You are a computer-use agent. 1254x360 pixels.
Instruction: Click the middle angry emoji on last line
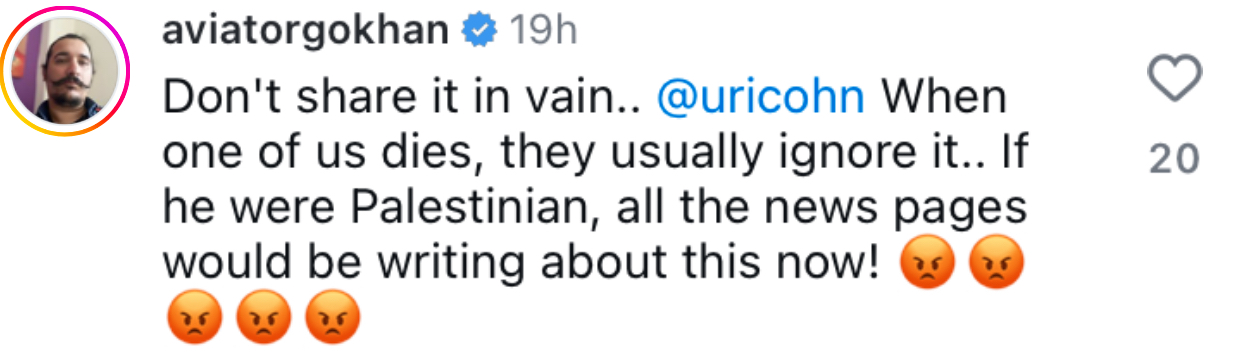click(262, 319)
